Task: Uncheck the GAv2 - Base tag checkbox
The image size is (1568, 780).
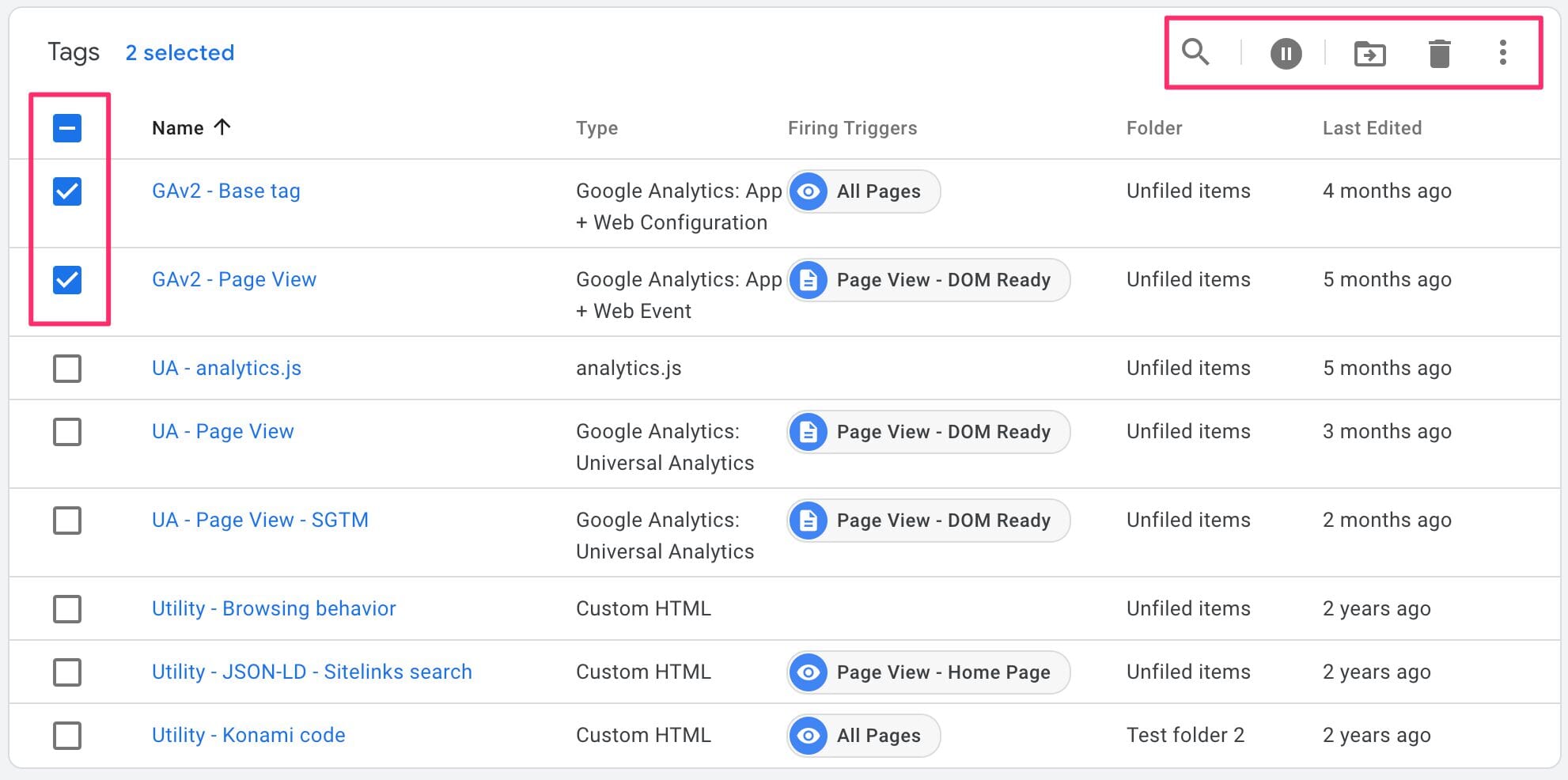Action: [x=67, y=191]
